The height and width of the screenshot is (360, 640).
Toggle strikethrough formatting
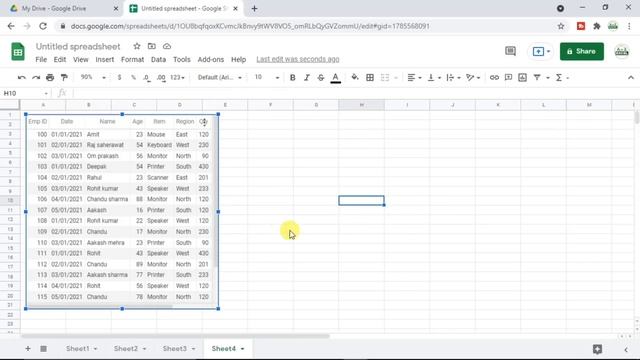point(321,78)
